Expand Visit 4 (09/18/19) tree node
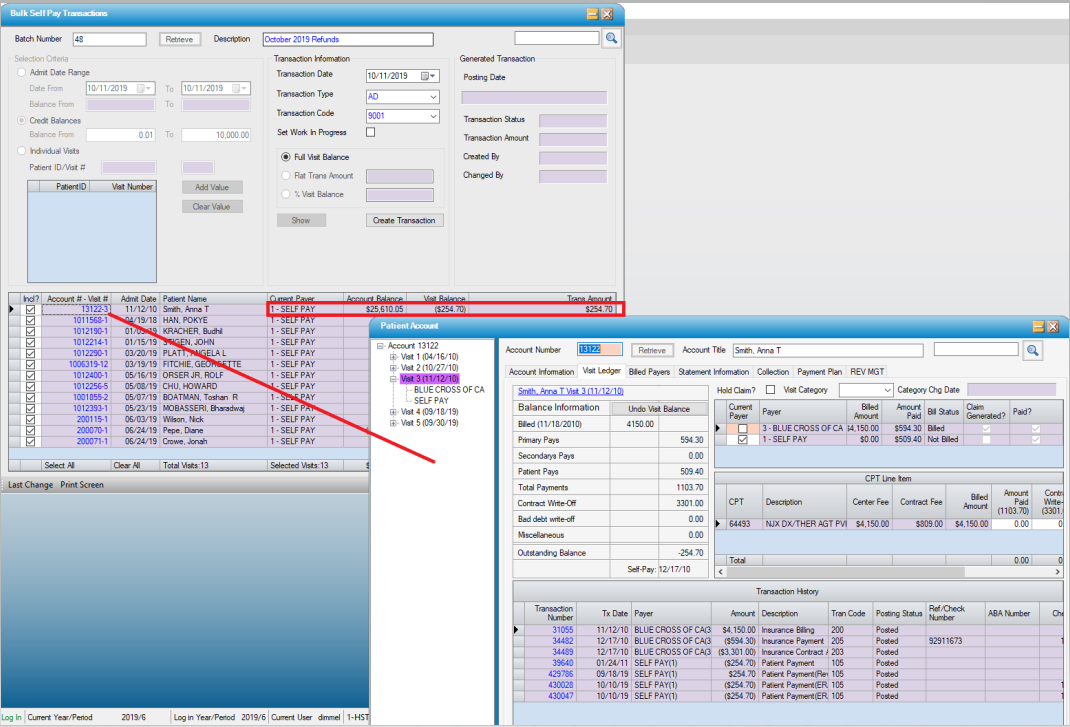Image resolution: width=1070 pixels, height=727 pixels. click(393, 412)
